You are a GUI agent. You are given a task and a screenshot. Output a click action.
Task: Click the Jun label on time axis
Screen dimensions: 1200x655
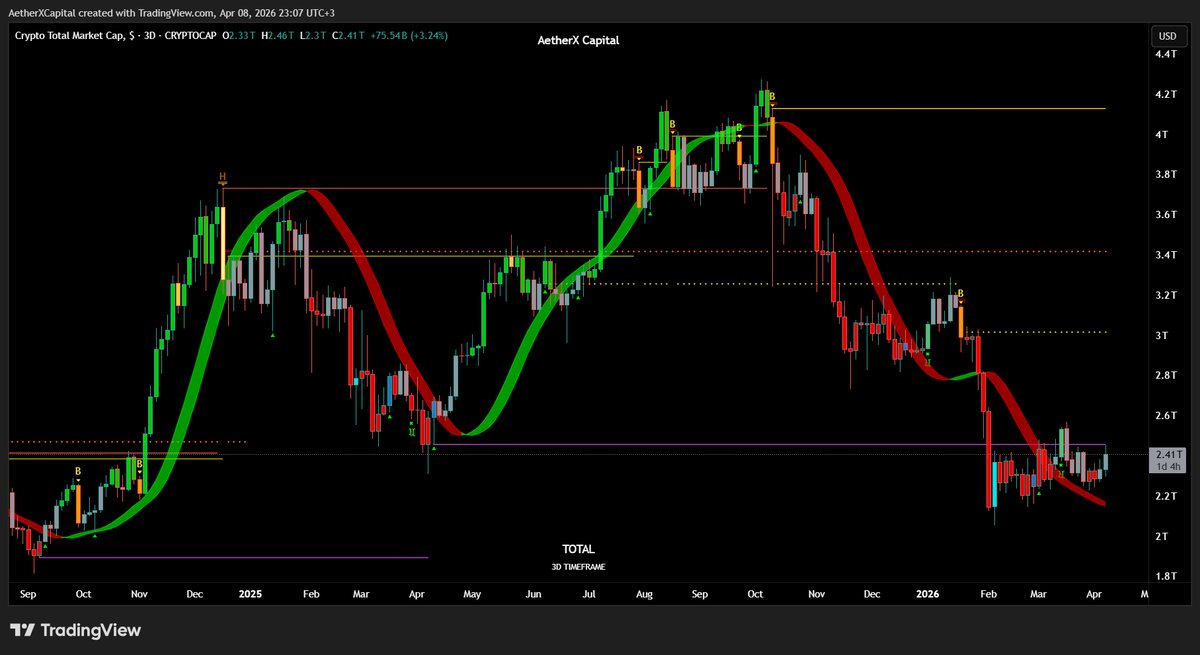click(534, 594)
